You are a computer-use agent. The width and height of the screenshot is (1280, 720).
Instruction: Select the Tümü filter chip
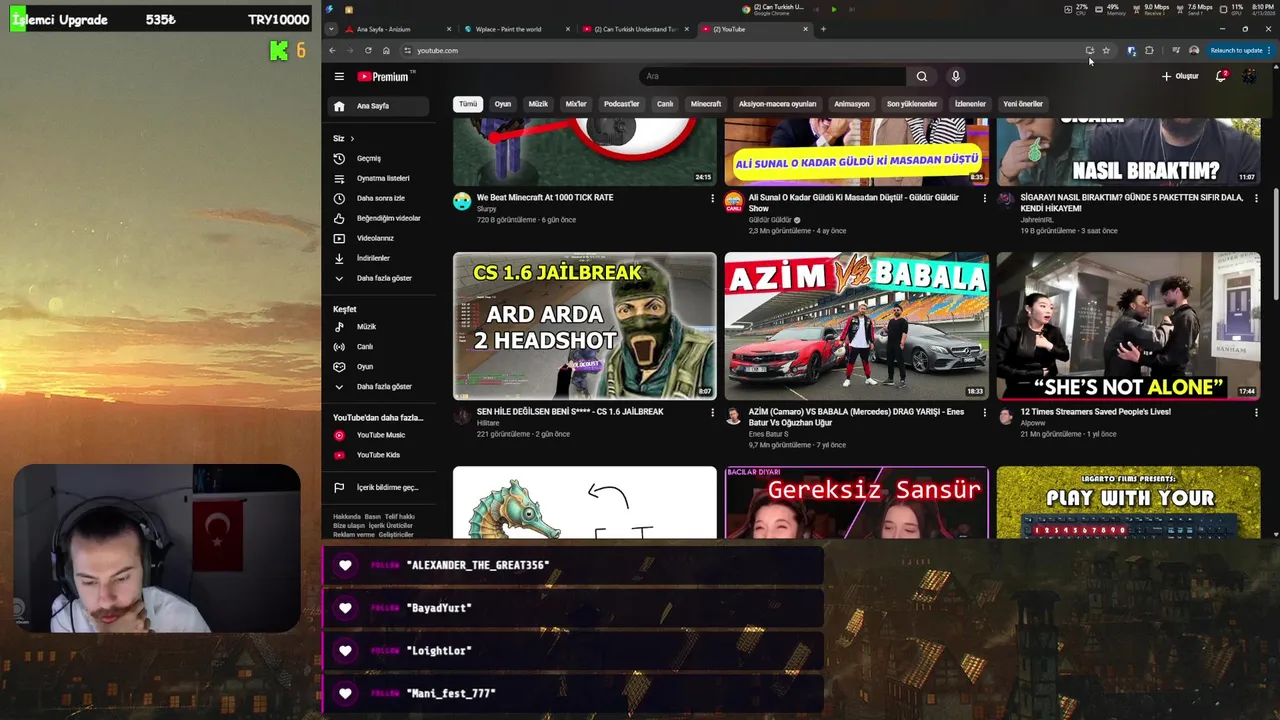click(468, 104)
